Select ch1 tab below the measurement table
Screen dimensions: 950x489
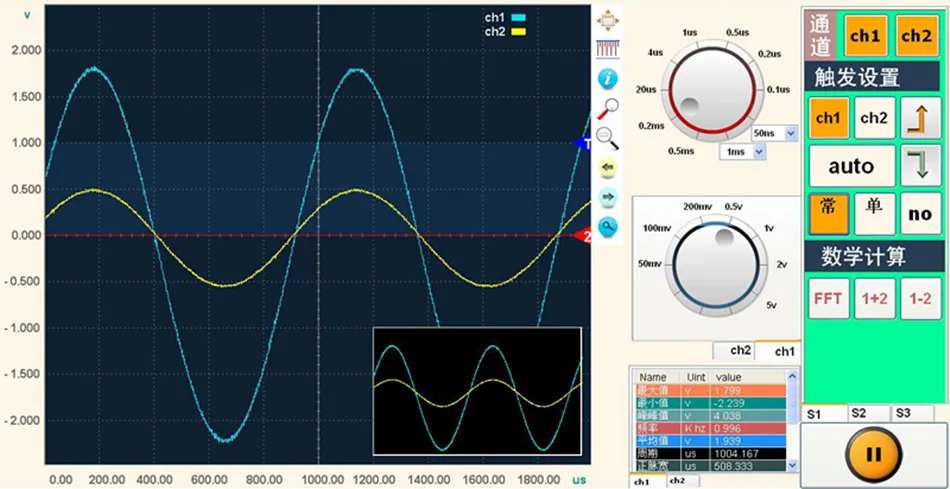[648, 481]
